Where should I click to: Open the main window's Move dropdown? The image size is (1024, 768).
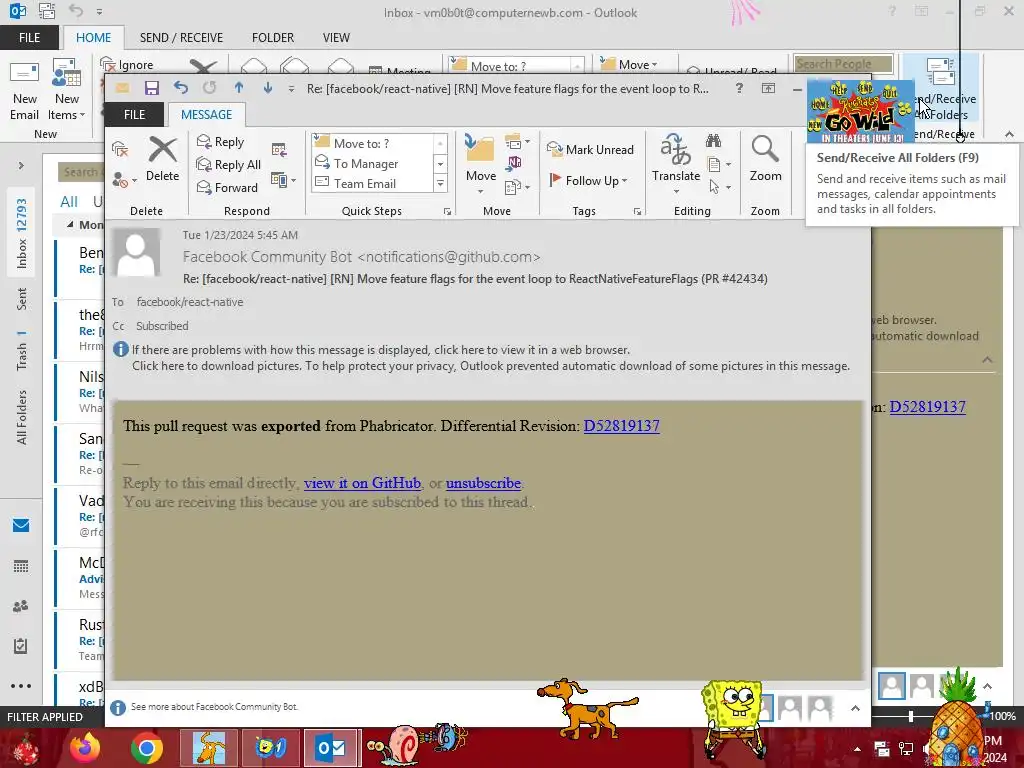coord(628,65)
